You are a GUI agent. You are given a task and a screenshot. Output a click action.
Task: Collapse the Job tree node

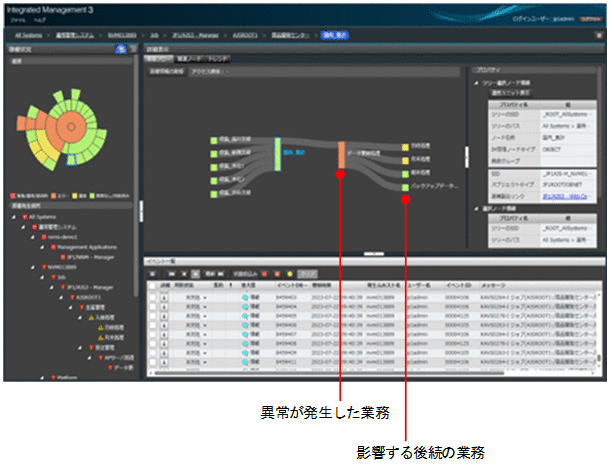tap(42, 277)
